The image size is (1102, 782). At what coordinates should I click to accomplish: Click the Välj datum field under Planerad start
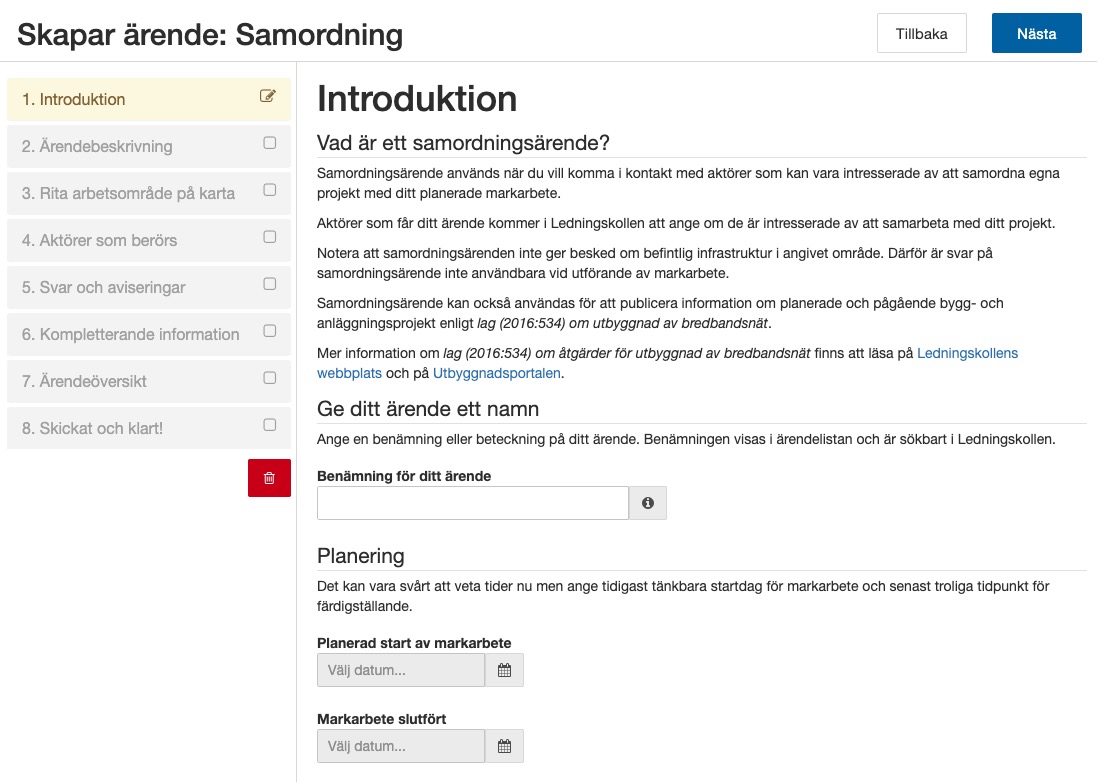[x=400, y=669]
